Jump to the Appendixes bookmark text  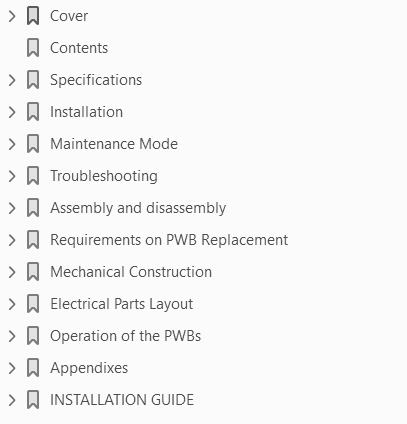coord(89,369)
